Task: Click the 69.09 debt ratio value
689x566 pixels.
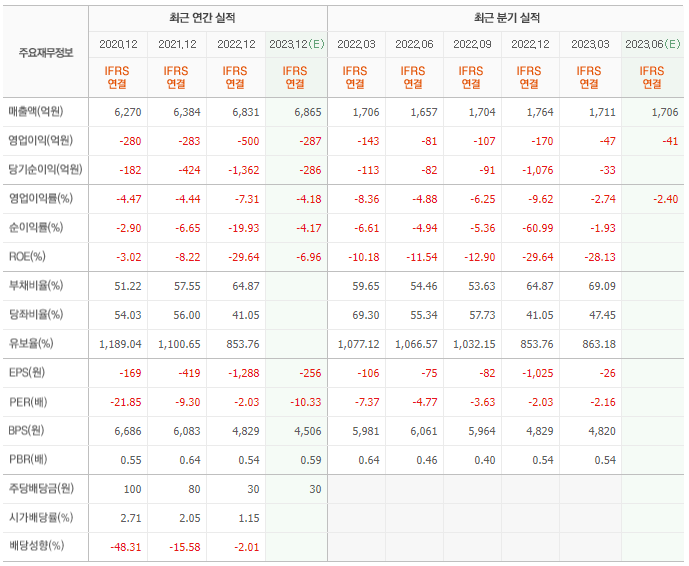Action: click(x=602, y=287)
